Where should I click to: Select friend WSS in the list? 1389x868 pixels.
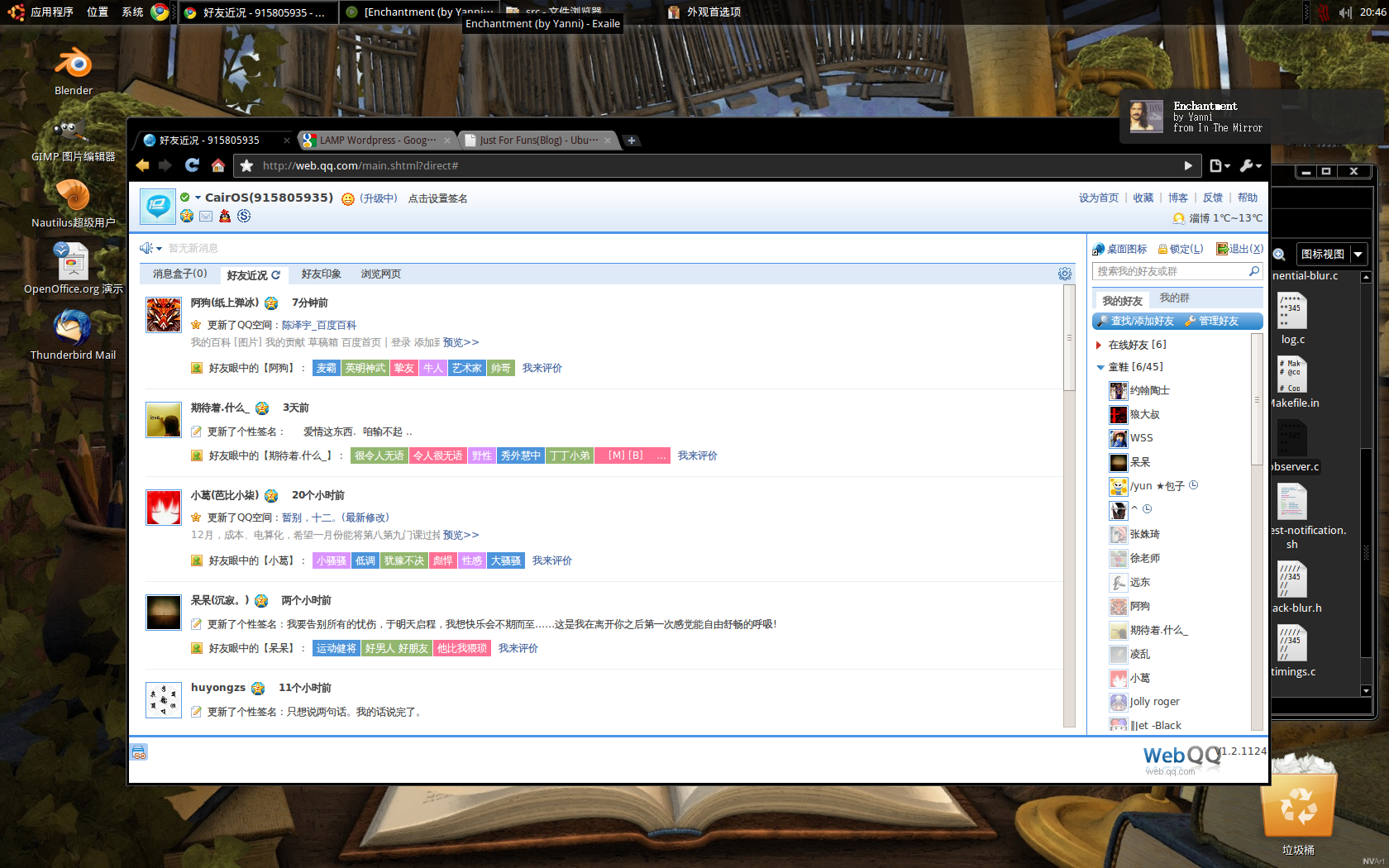tap(1141, 438)
